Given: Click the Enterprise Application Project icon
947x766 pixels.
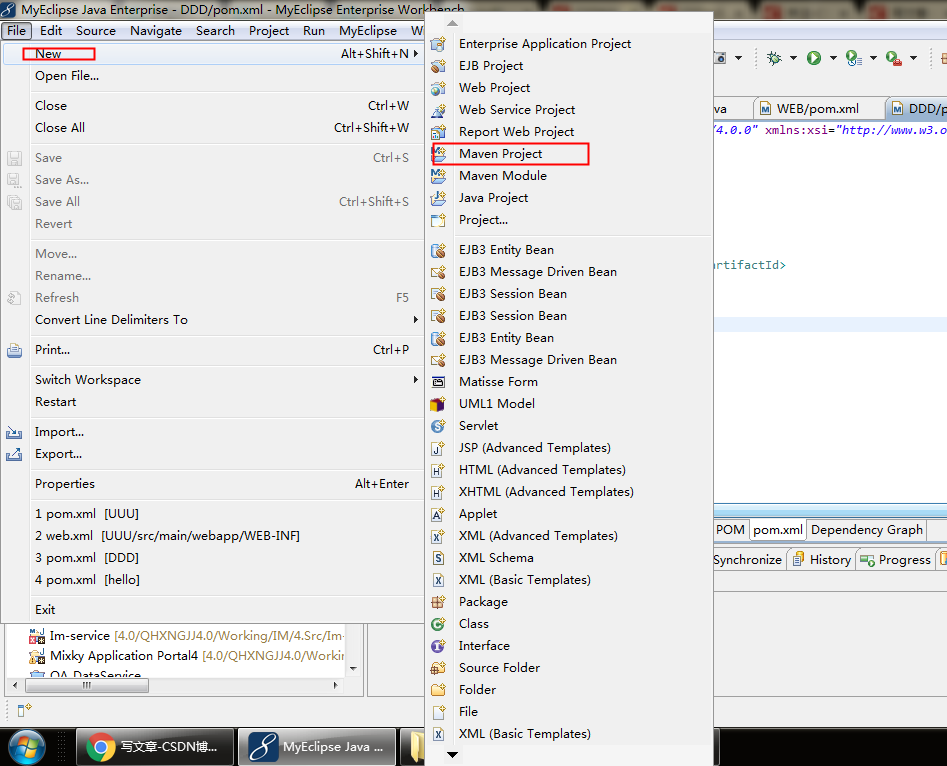Looking at the screenshot, I should 438,44.
